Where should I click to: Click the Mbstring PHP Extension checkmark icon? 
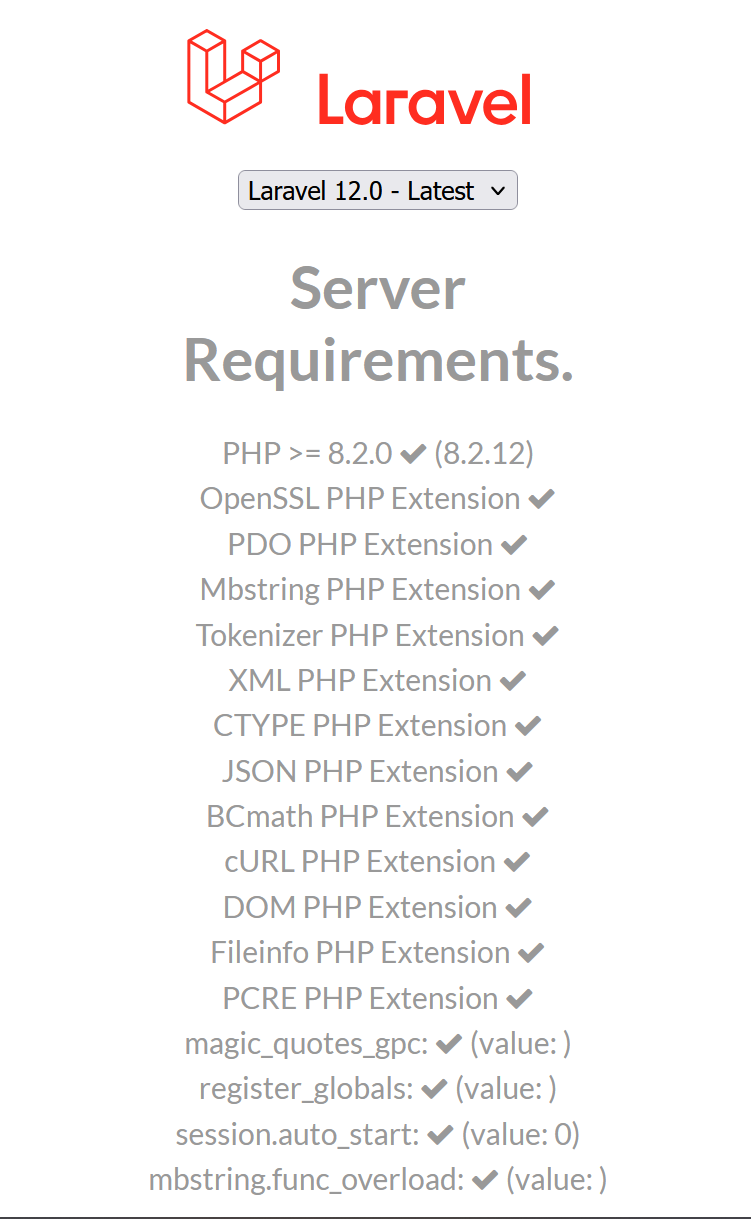coord(541,590)
